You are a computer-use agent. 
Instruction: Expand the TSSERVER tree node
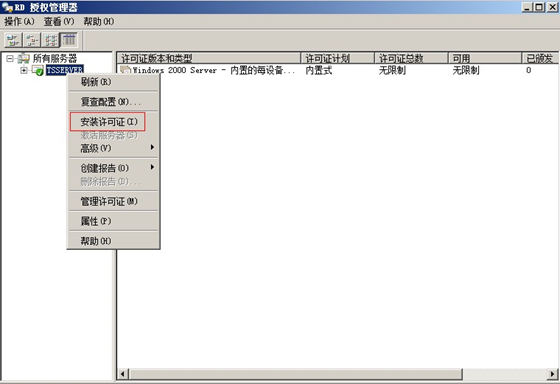click(24, 70)
